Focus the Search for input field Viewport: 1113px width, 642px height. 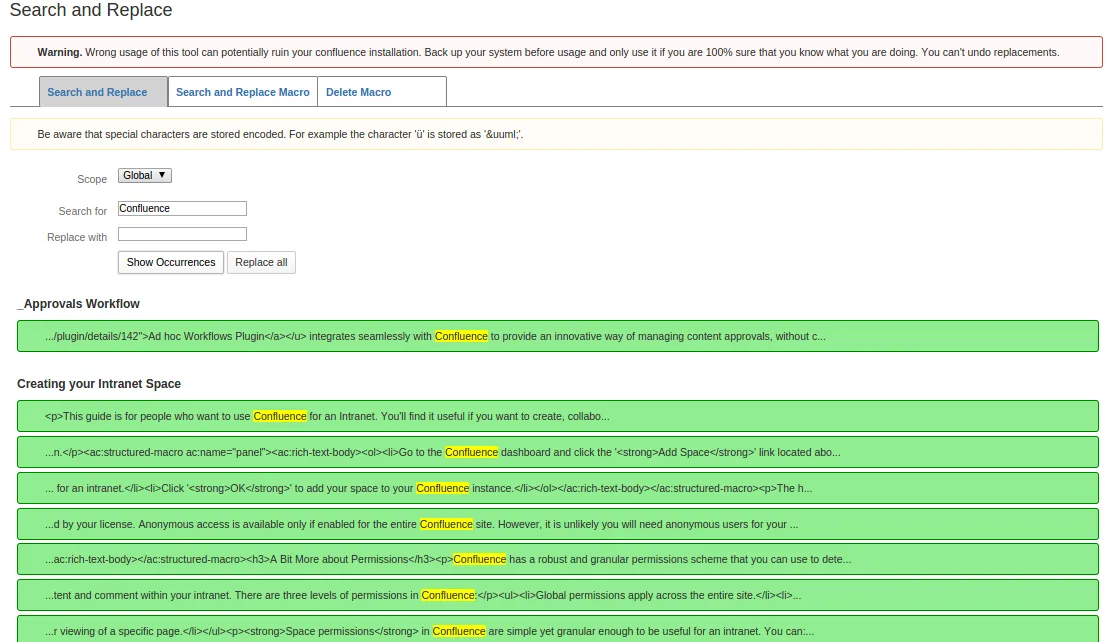click(x=182, y=208)
